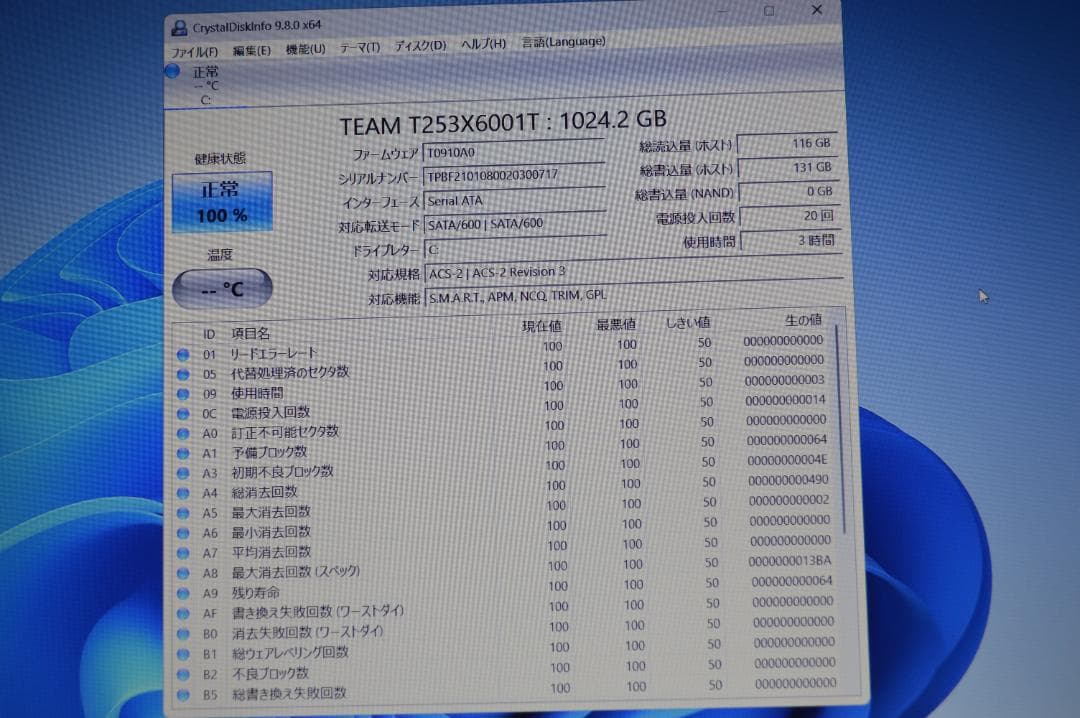Select the 総ウェアレベリング回数 row name
Screen dimensions: 1080x718
pos(291,653)
